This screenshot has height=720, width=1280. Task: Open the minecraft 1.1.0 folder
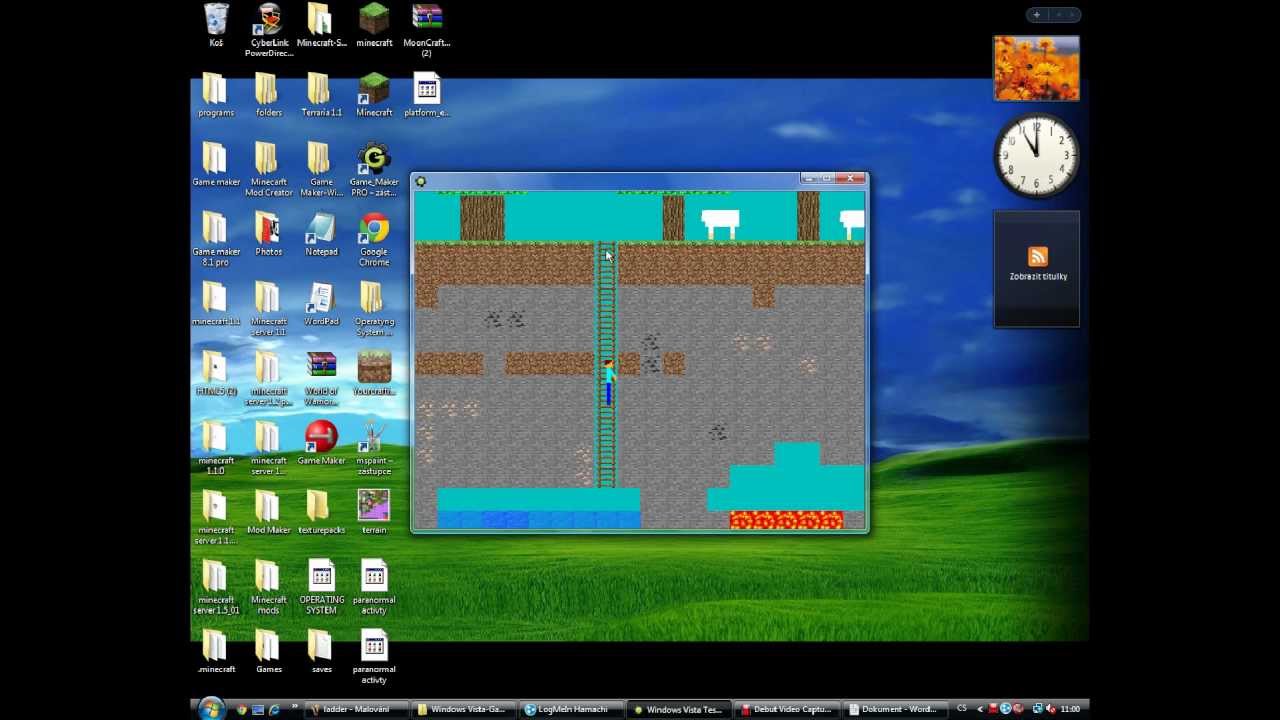(216, 448)
